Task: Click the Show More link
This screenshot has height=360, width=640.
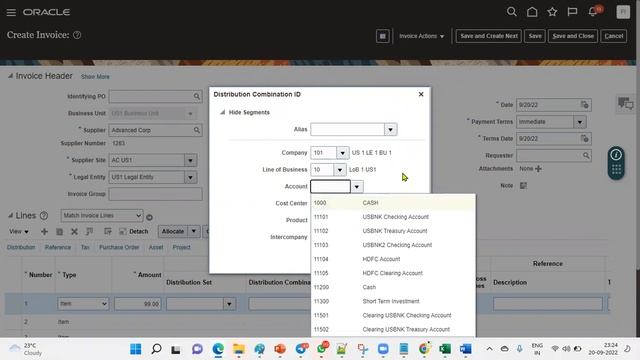Action: [95, 77]
